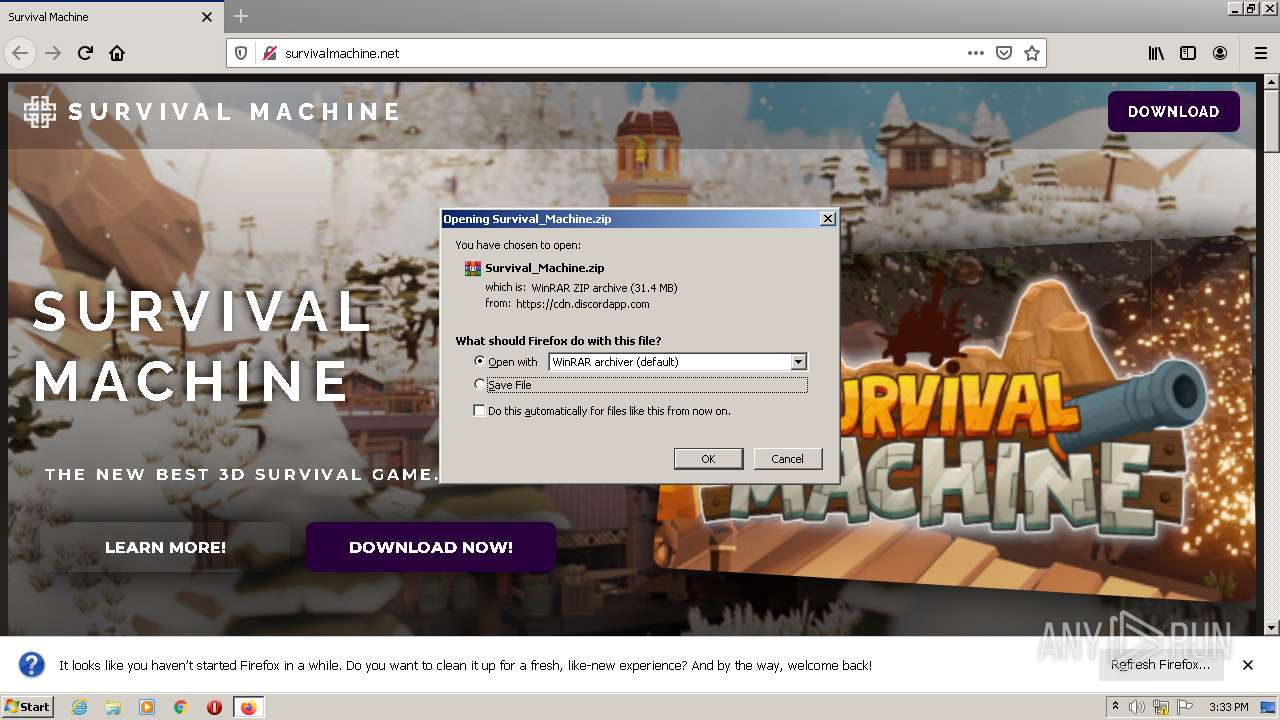This screenshot has width=1280, height=720.
Task: Reload the current page
Action: [x=85, y=53]
